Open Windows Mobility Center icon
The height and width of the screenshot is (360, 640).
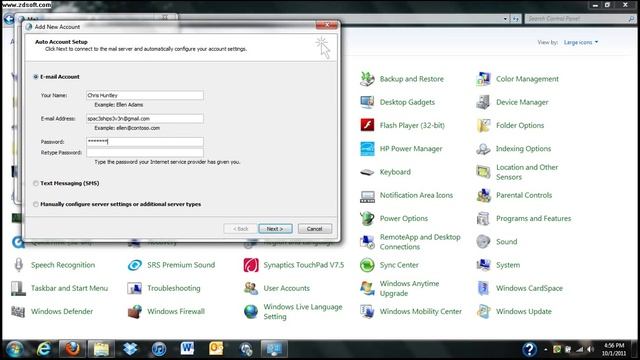coord(367,311)
